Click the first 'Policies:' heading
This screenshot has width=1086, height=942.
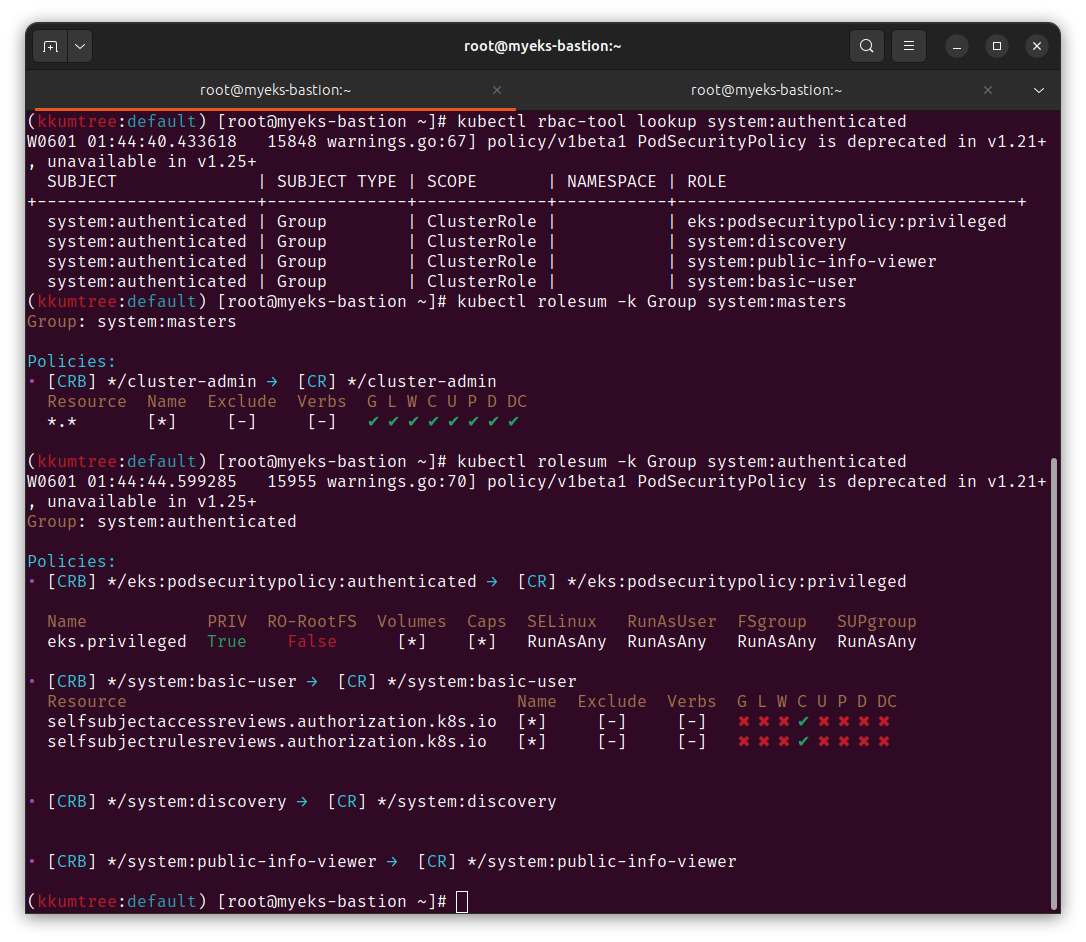click(71, 362)
